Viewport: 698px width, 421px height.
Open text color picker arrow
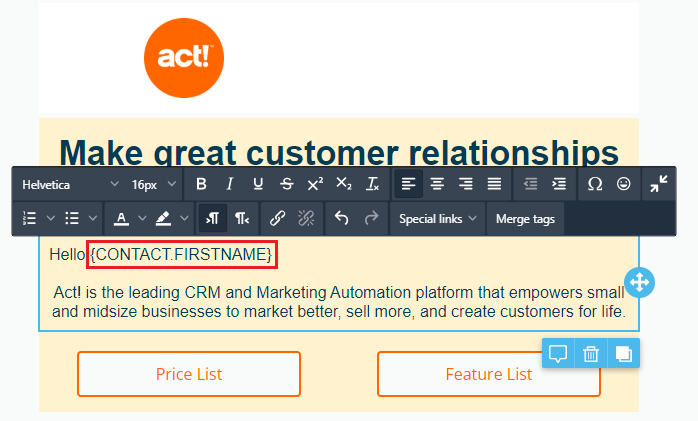tap(142, 219)
